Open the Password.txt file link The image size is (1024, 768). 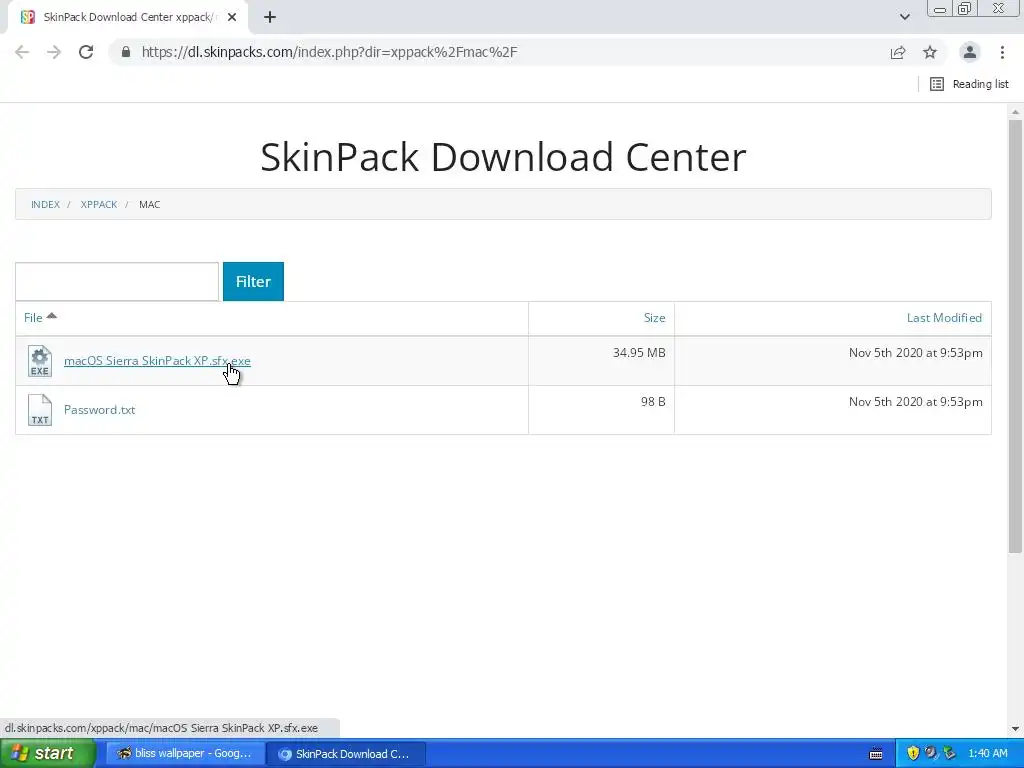99,409
